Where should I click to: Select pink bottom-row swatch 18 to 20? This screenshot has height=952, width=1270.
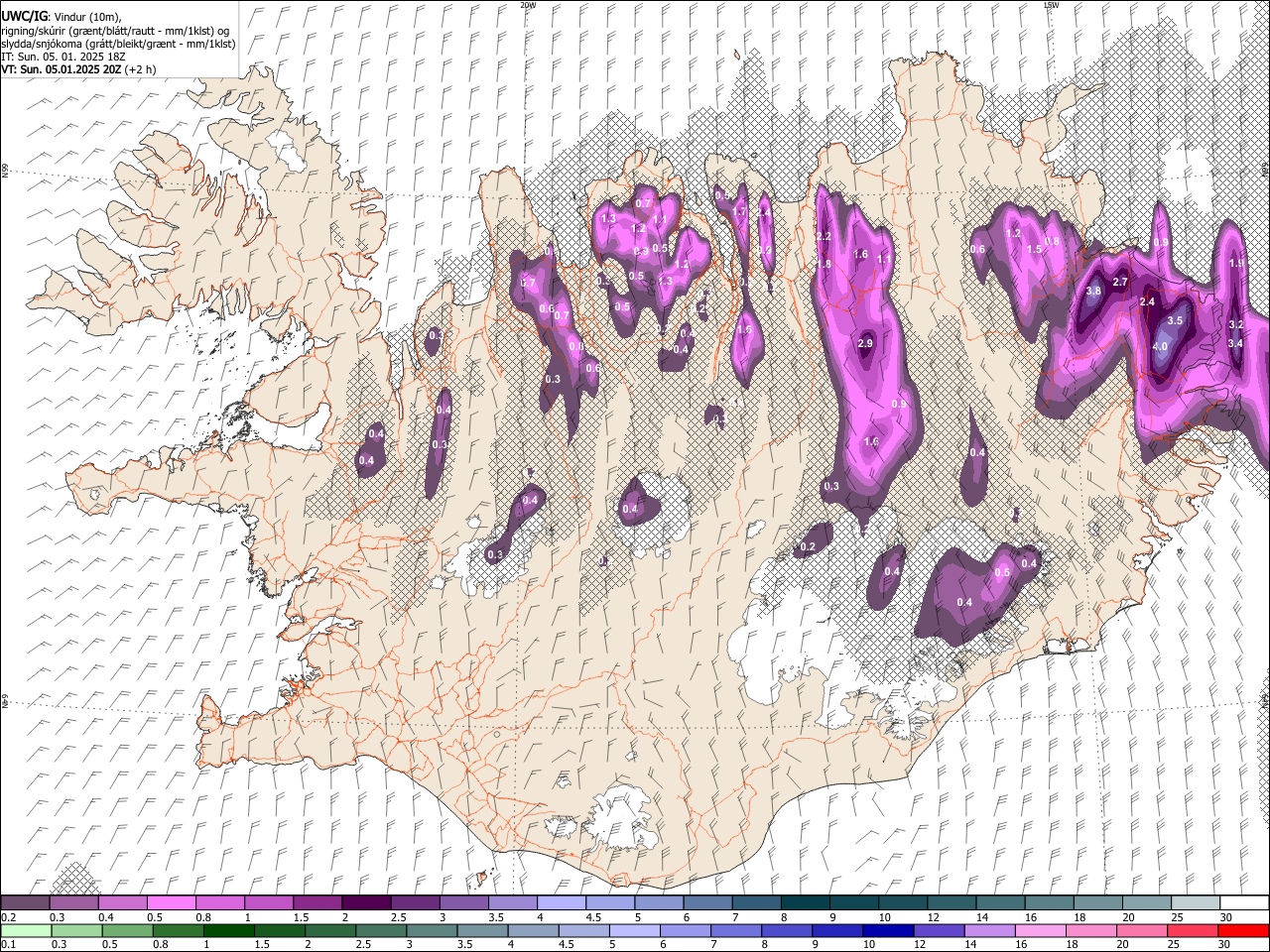point(1090,930)
